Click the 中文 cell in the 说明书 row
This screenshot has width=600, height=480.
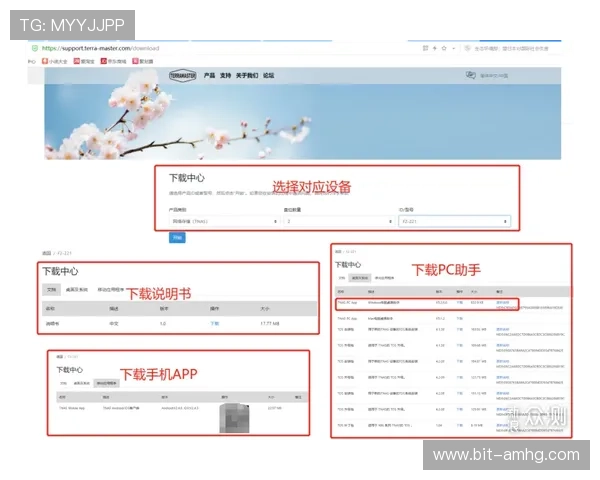(x=114, y=323)
